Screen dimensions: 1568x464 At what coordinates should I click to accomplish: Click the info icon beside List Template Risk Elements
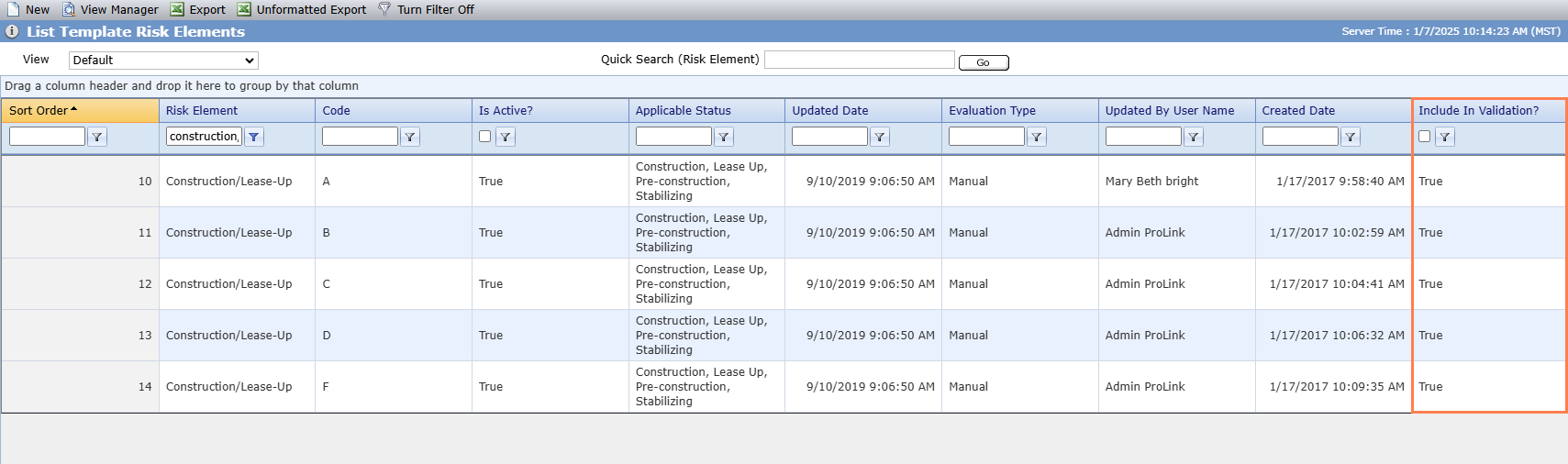12,31
